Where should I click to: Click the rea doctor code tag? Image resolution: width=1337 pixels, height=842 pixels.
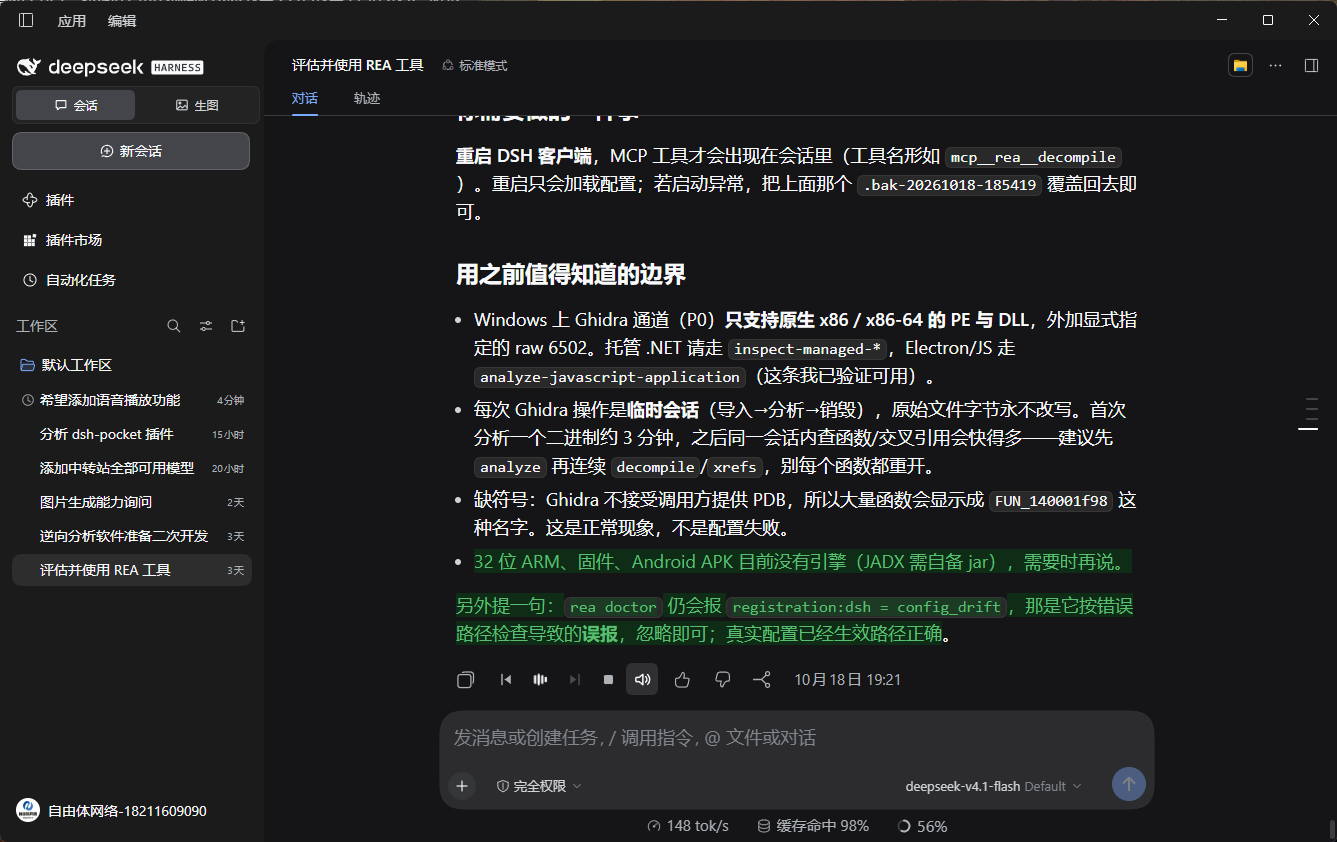click(x=613, y=607)
